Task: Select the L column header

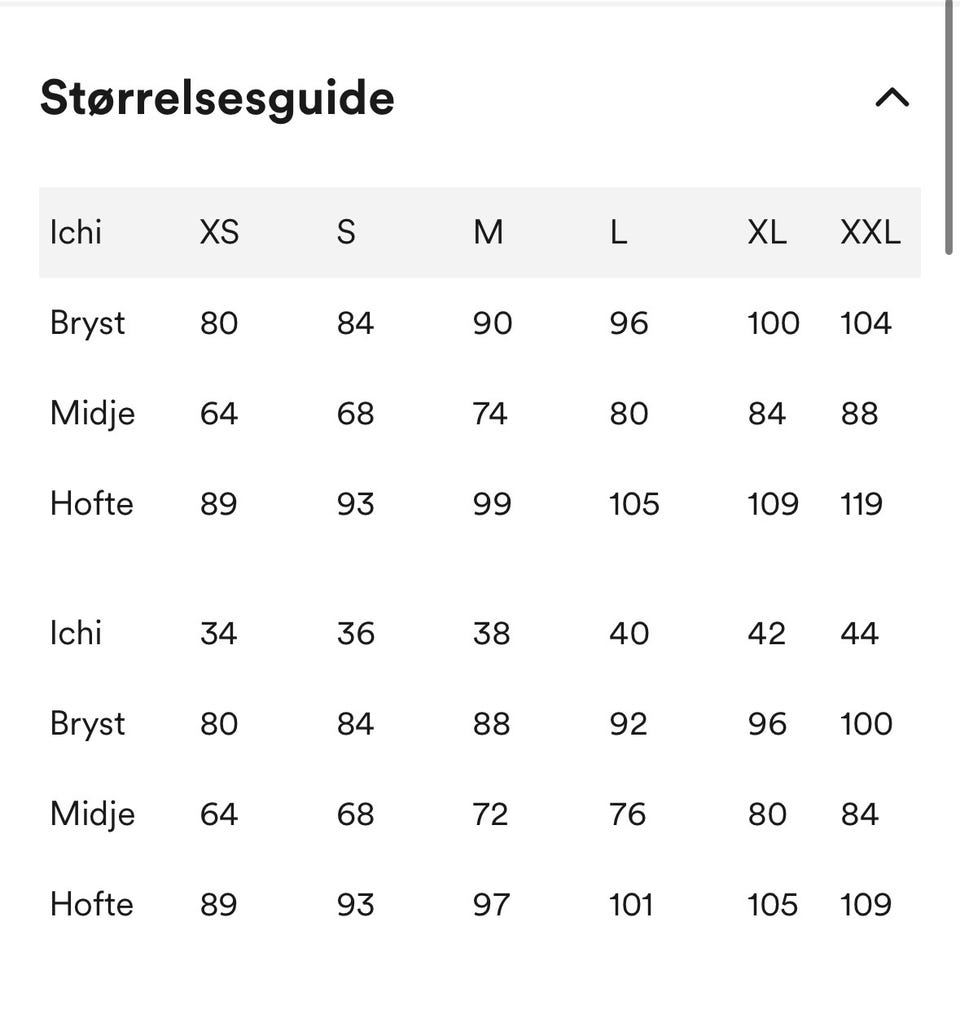Action: (618, 233)
